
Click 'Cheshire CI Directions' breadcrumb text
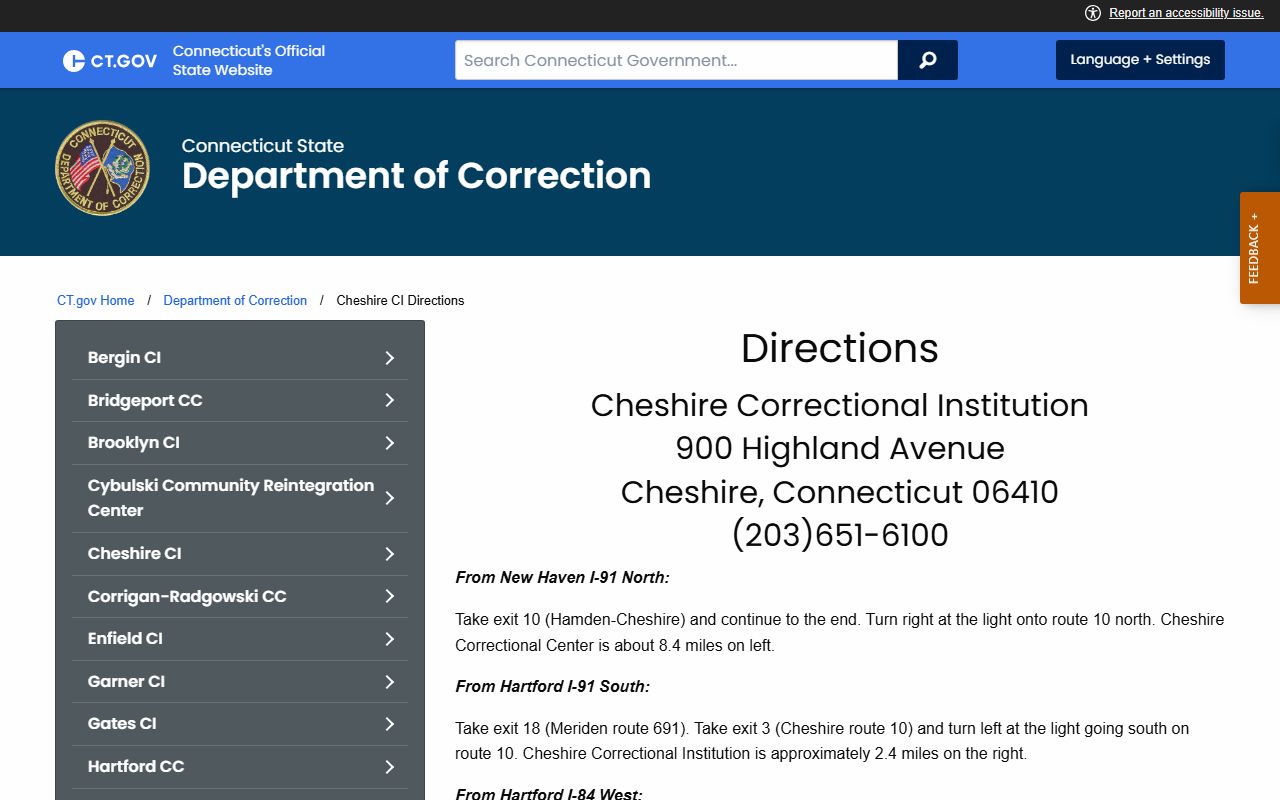pyautogui.click(x=400, y=300)
